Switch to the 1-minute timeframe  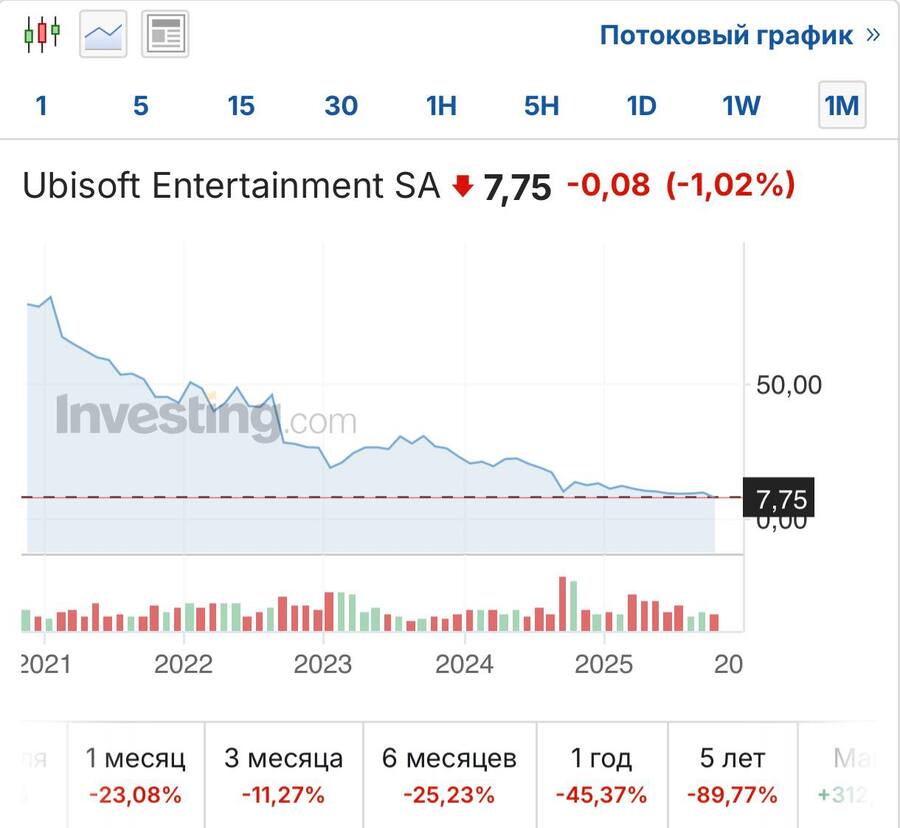(x=41, y=105)
